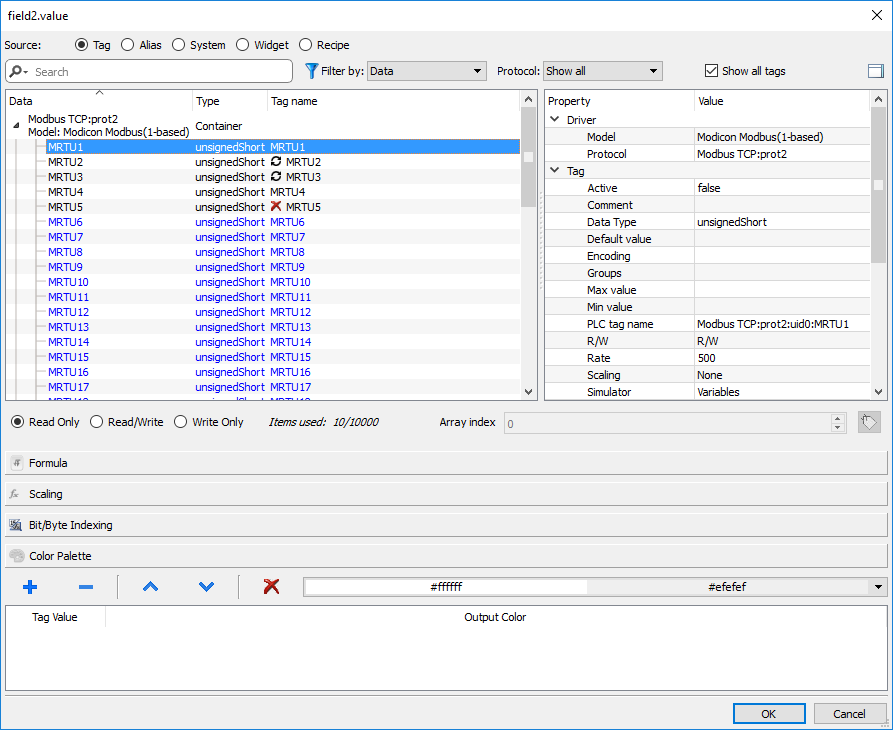Click the Bit/Byte Indexing icon
This screenshot has width=893, height=730.
point(16,525)
